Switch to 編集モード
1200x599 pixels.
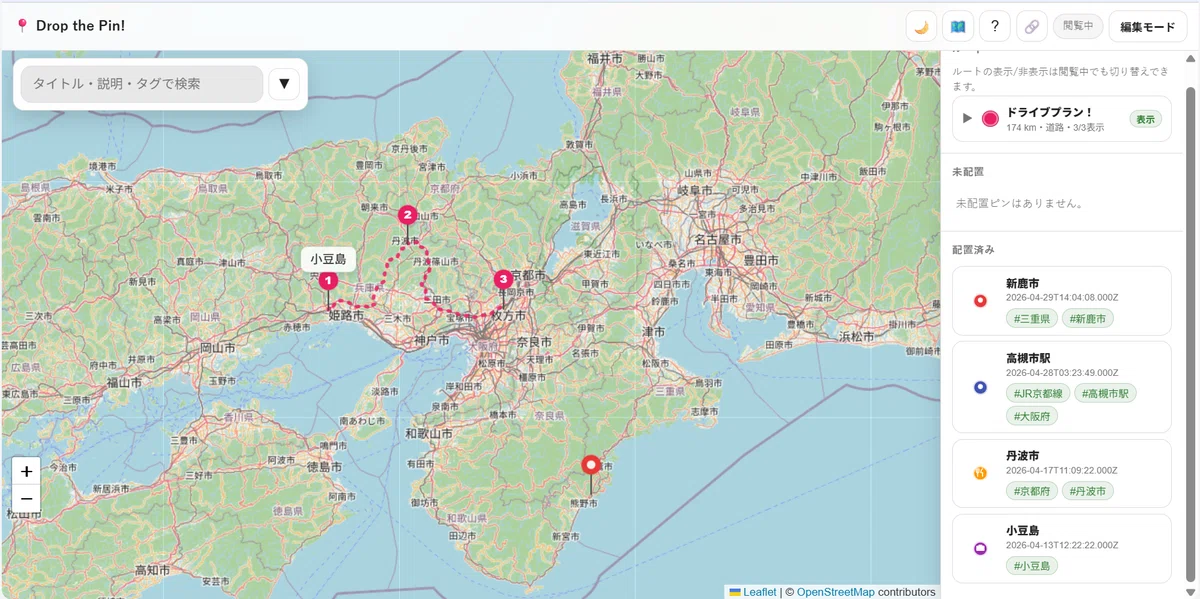[x=1148, y=27]
